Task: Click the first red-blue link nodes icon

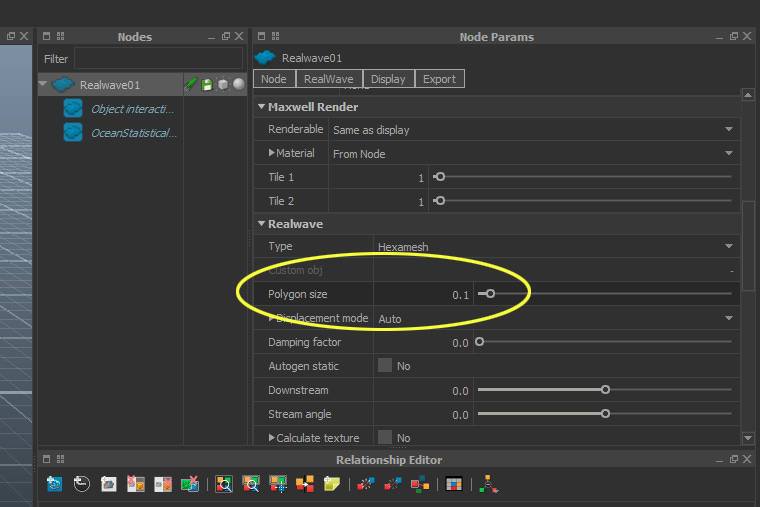Action: pyautogui.click(x=366, y=484)
